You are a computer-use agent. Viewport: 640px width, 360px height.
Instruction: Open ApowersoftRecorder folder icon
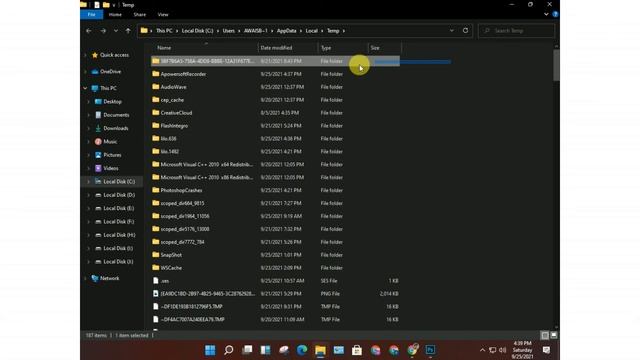tap(156, 74)
